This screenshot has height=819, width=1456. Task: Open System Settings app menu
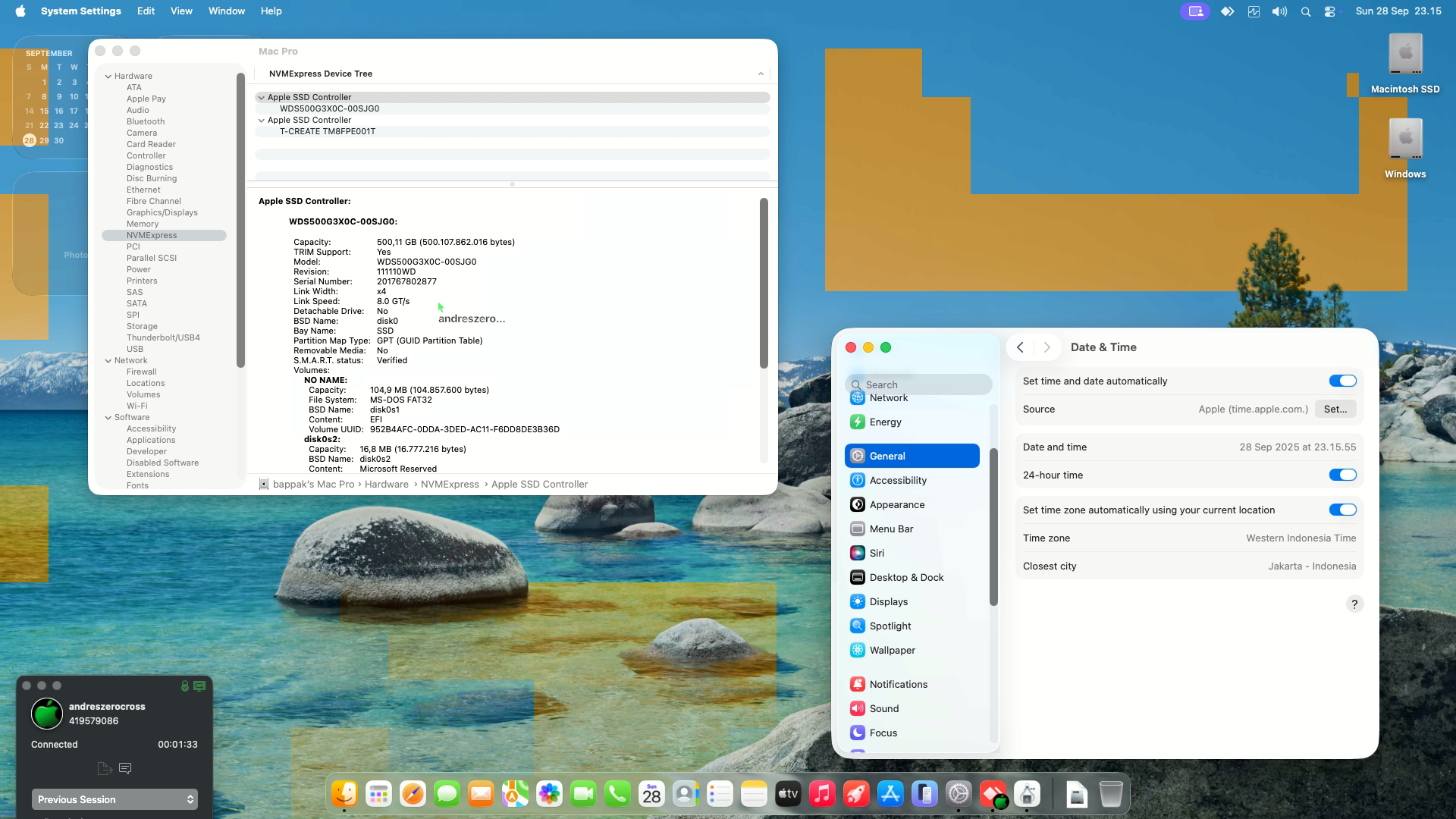coord(80,11)
